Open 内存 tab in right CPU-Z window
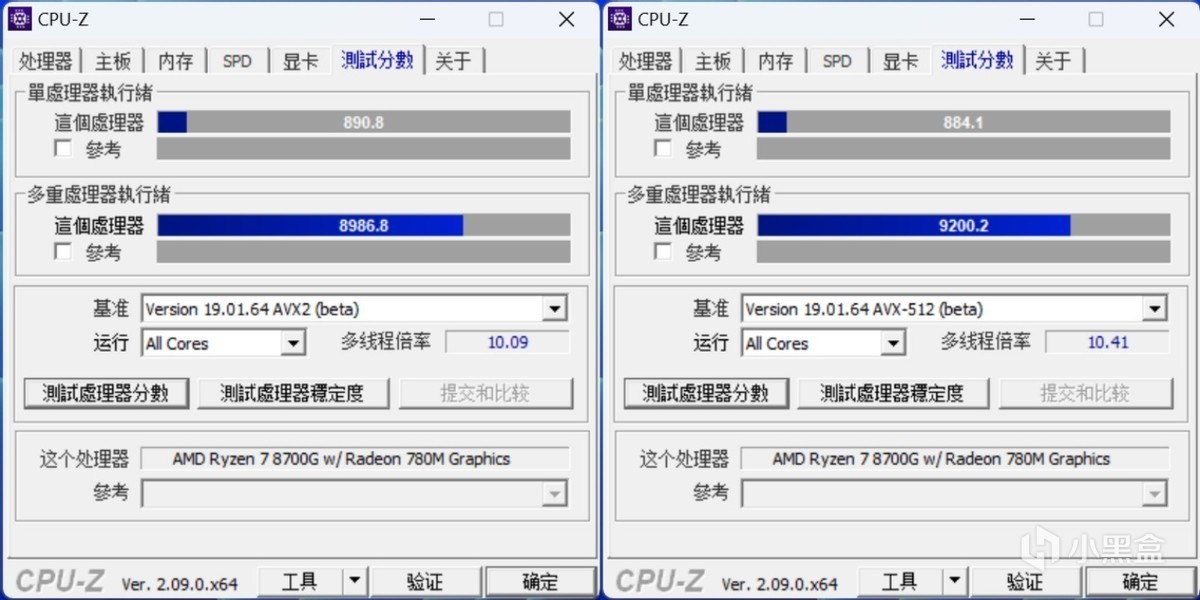This screenshot has width=1200, height=600. pos(775,61)
